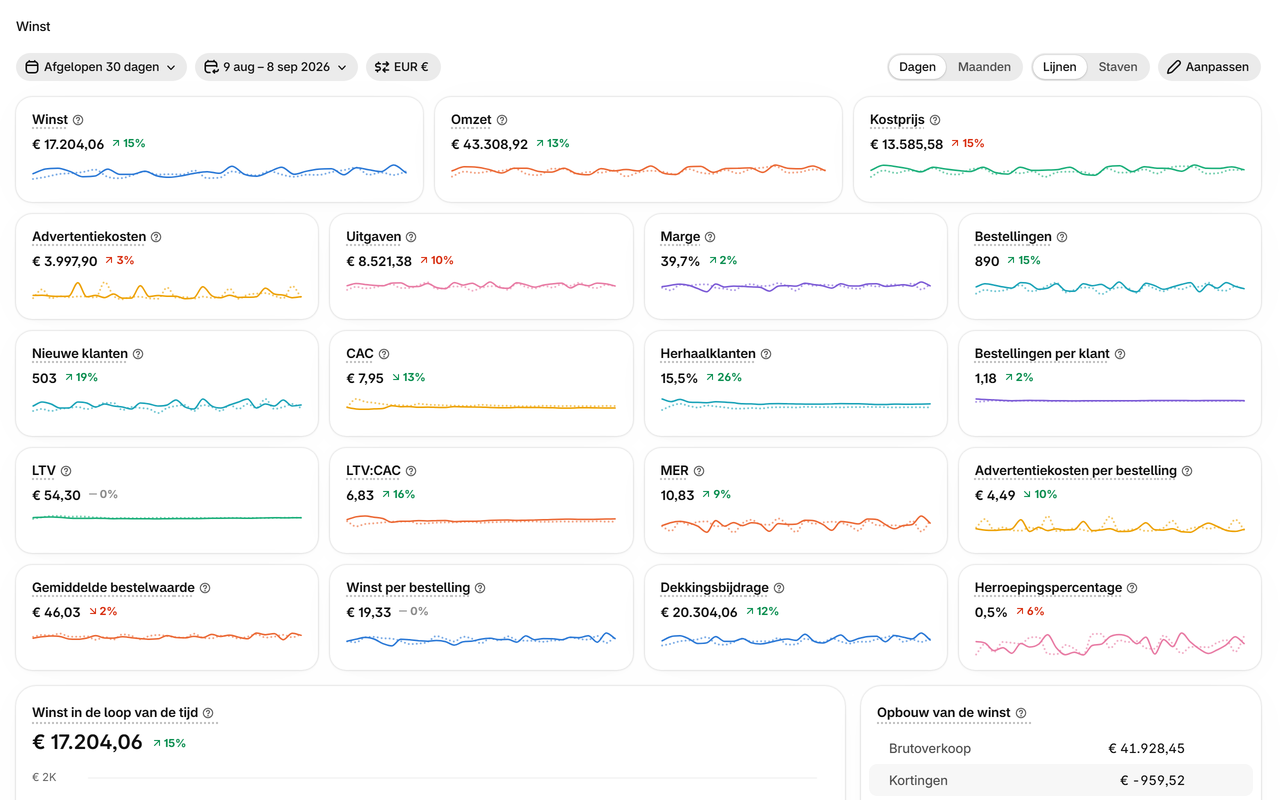
Task: Switch the granularity to Maanden
Action: click(984, 67)
